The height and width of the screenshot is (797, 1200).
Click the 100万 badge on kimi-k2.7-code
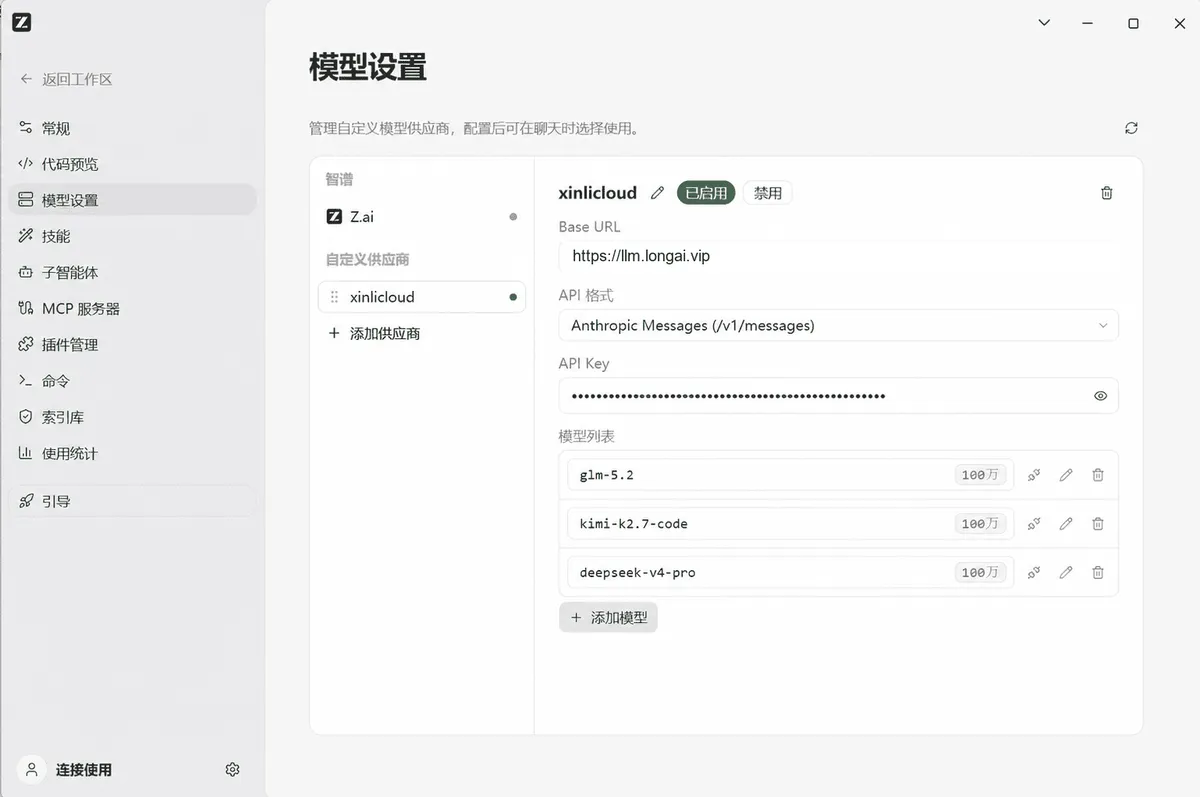pyautogui.click(x=980, y=523)
